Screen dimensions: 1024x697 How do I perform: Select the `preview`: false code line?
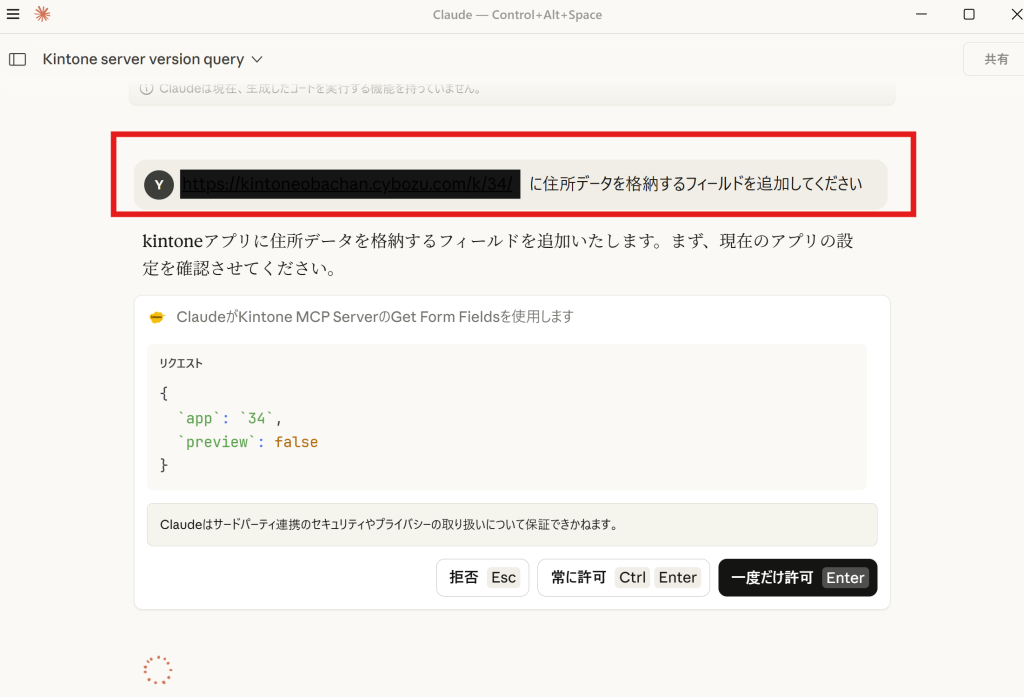248,442
